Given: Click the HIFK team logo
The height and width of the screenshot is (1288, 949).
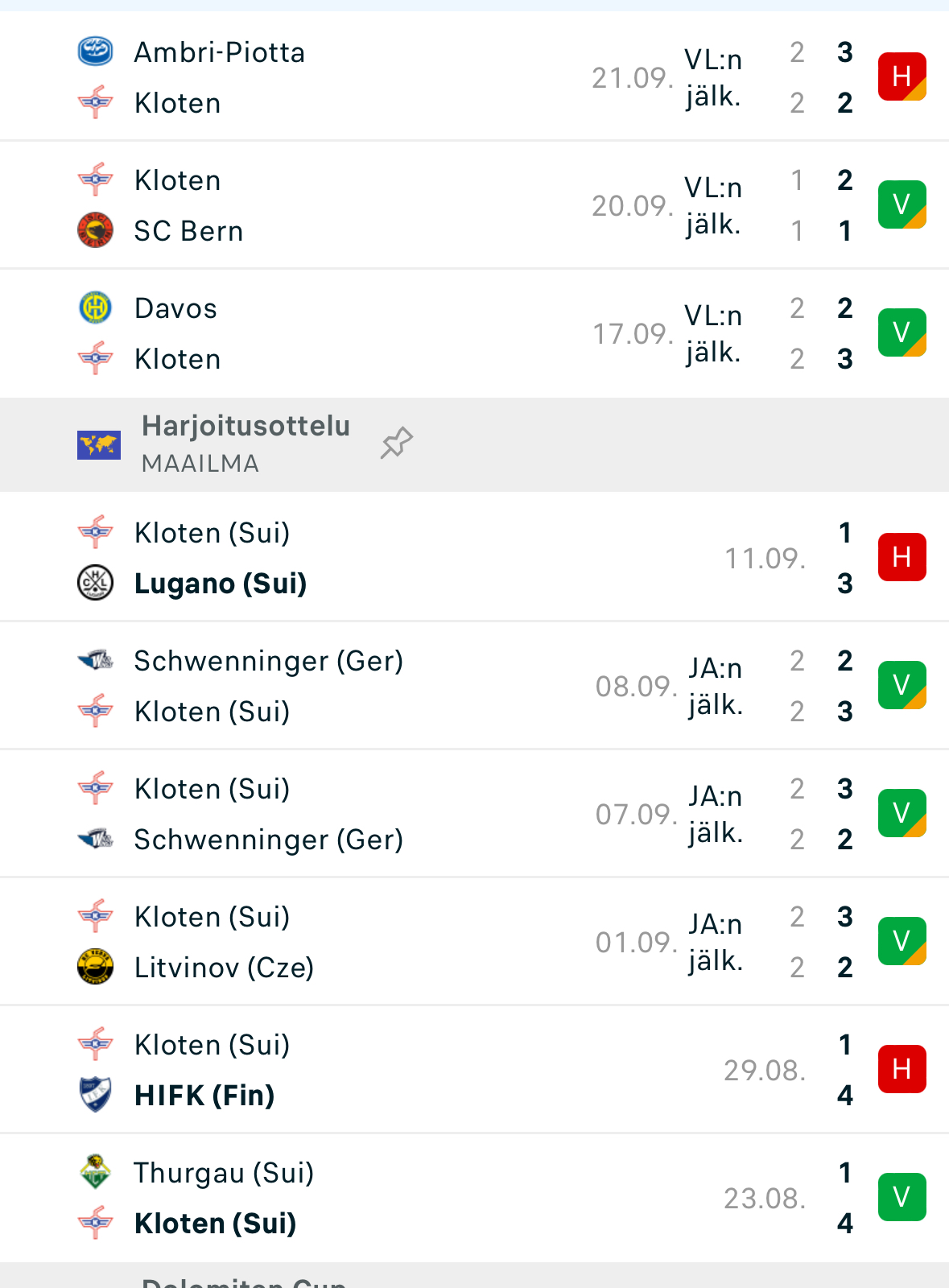Looking at the screenshot, I should [x=95, y=1095].
